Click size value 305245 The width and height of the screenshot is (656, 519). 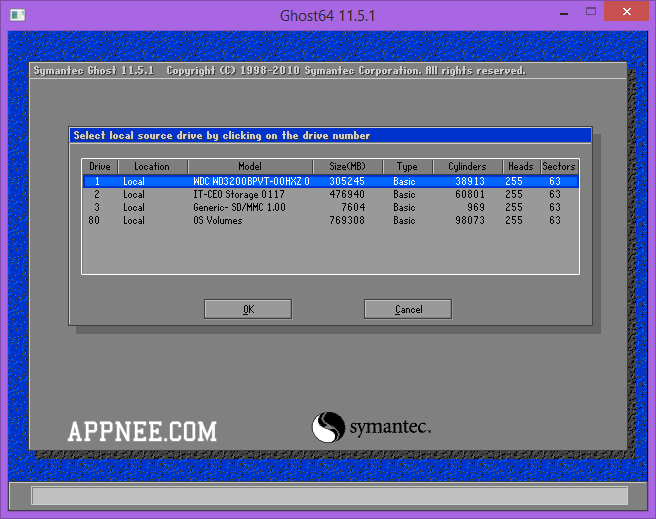coord(347,181)
